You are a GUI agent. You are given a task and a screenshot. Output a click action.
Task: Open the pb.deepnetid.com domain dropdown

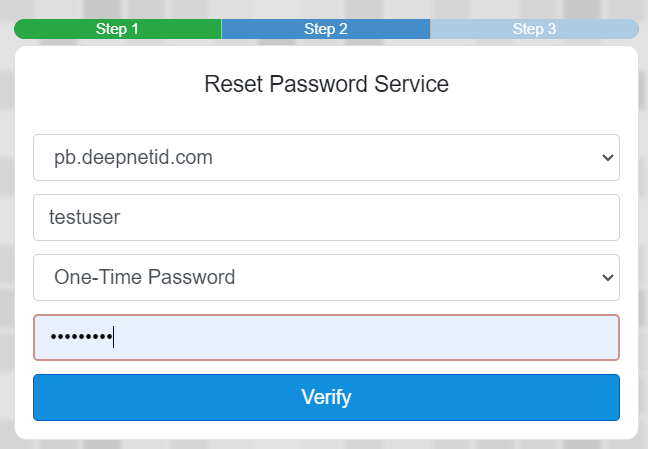click(326, 157)
